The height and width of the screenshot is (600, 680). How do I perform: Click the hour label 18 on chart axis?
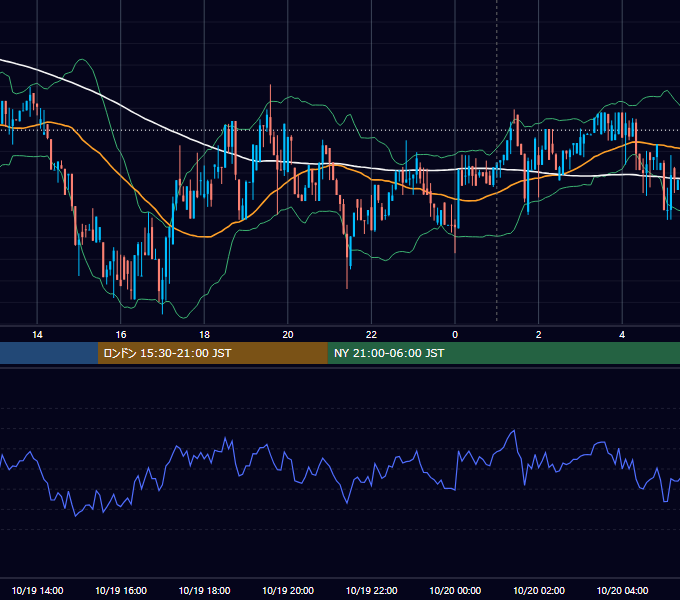click(204, 335)
